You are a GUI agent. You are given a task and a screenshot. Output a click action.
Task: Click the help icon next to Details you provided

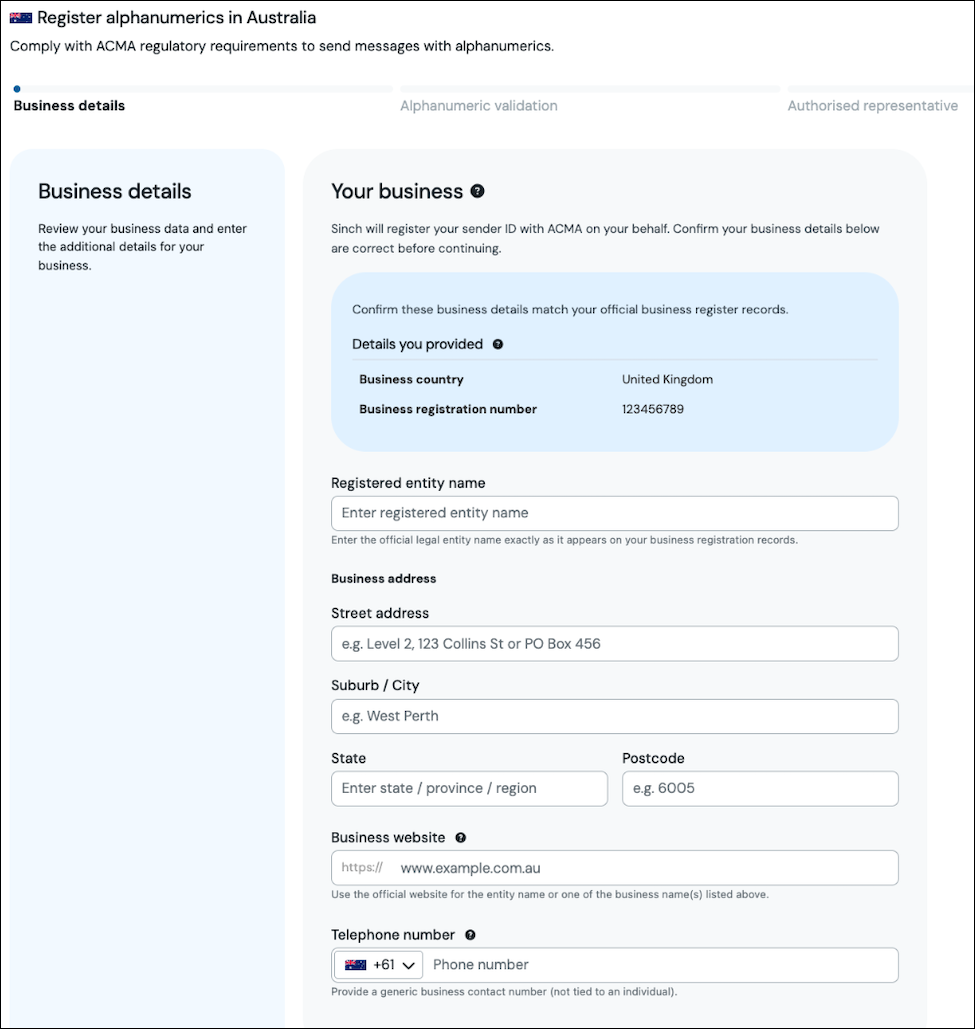[x=498, y=345]
